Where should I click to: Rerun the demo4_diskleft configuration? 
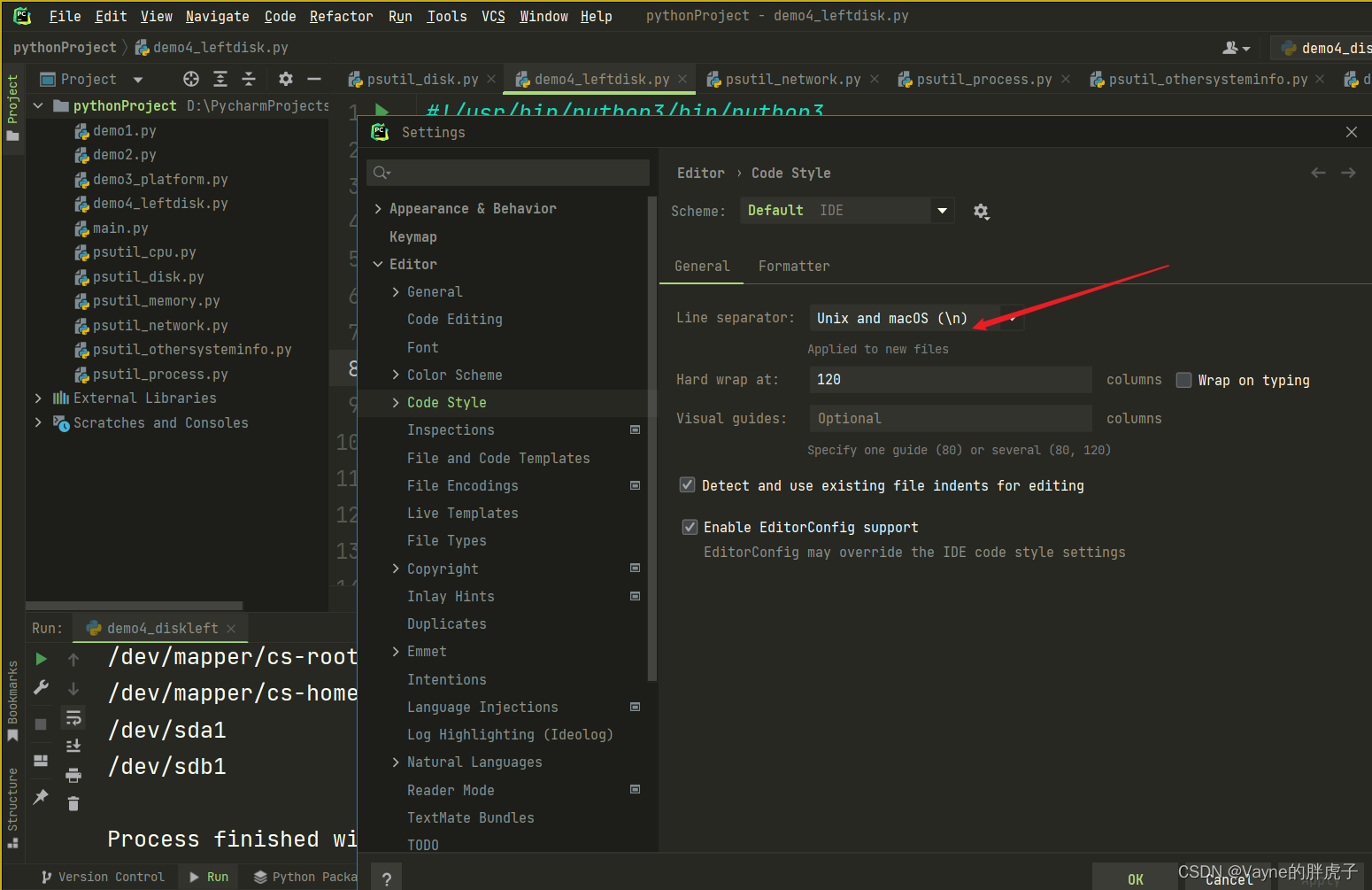40,659
